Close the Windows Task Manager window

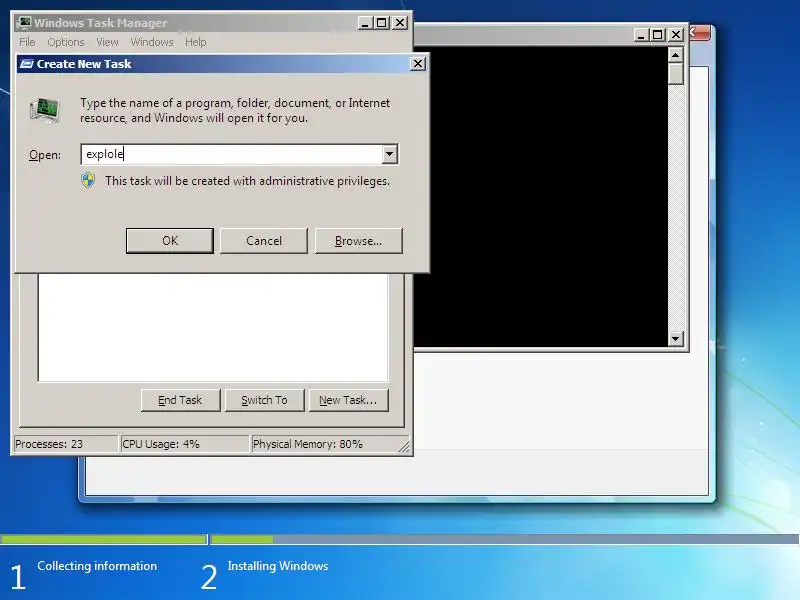click(400, 22)
